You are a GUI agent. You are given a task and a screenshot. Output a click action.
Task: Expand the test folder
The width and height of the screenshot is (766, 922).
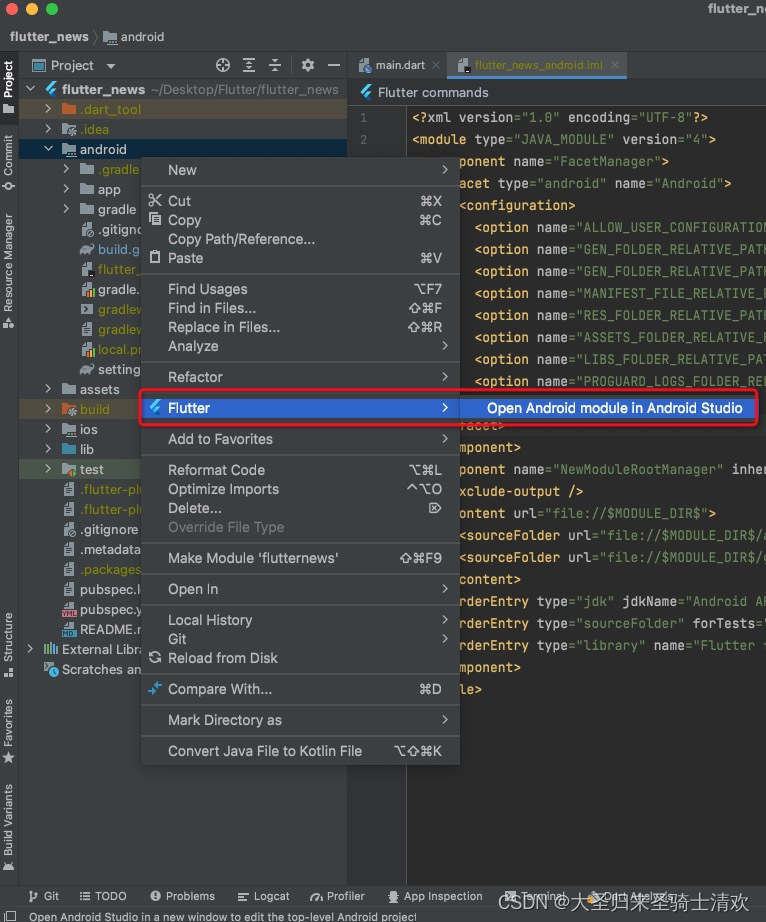pos(48,469)
